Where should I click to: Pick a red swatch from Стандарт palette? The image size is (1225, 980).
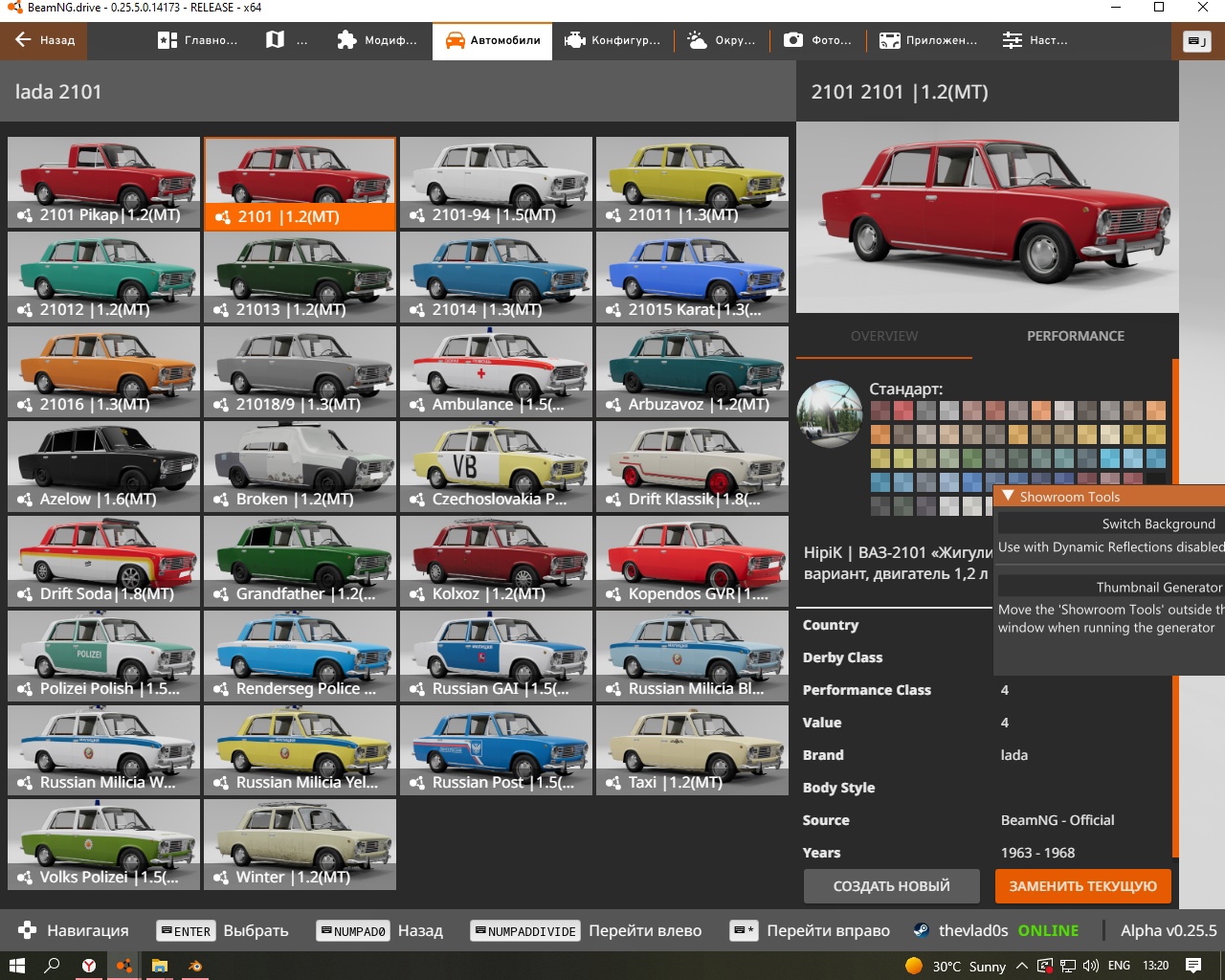(x=903, y=410)
